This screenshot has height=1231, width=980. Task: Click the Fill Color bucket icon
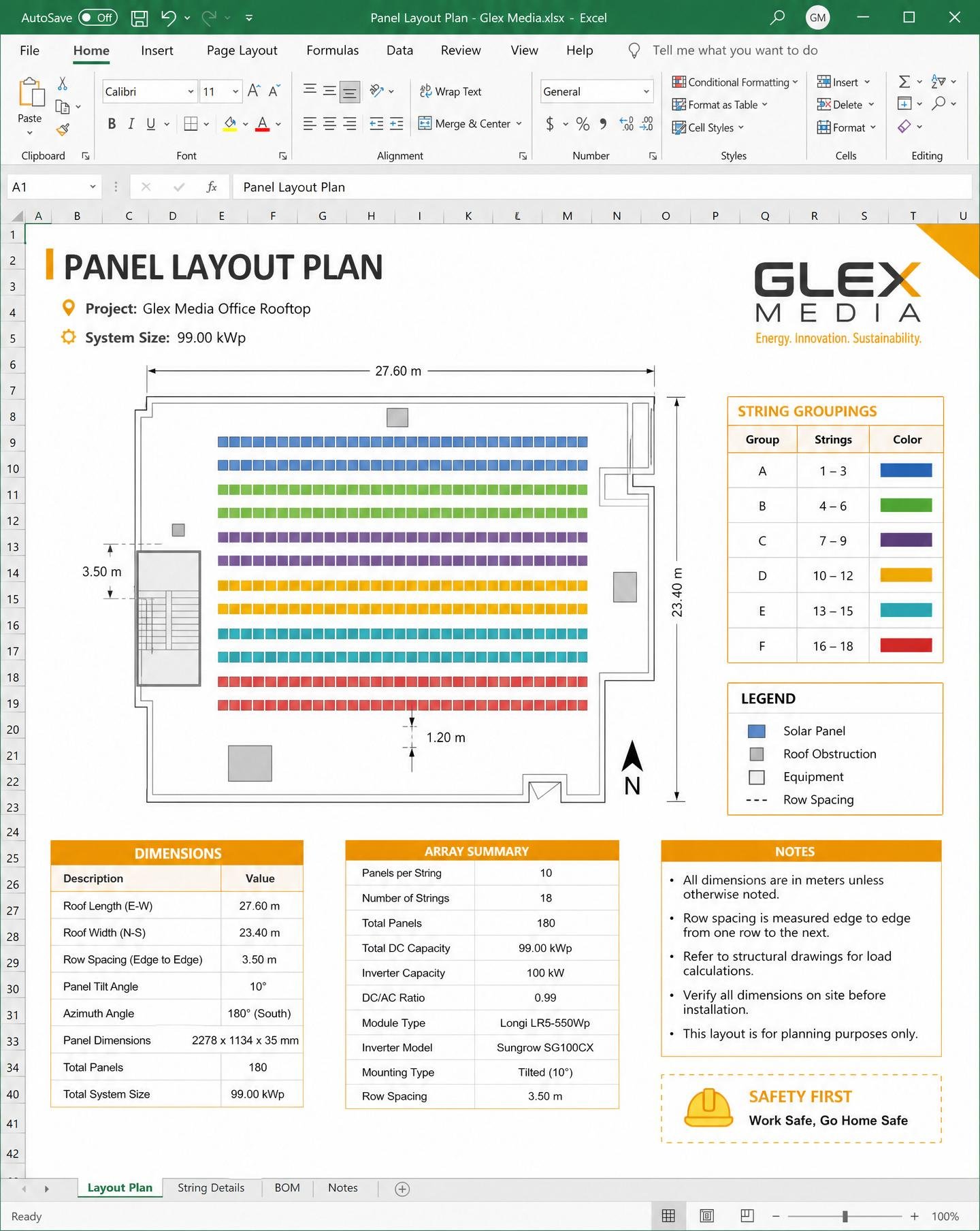coord(230,124)
